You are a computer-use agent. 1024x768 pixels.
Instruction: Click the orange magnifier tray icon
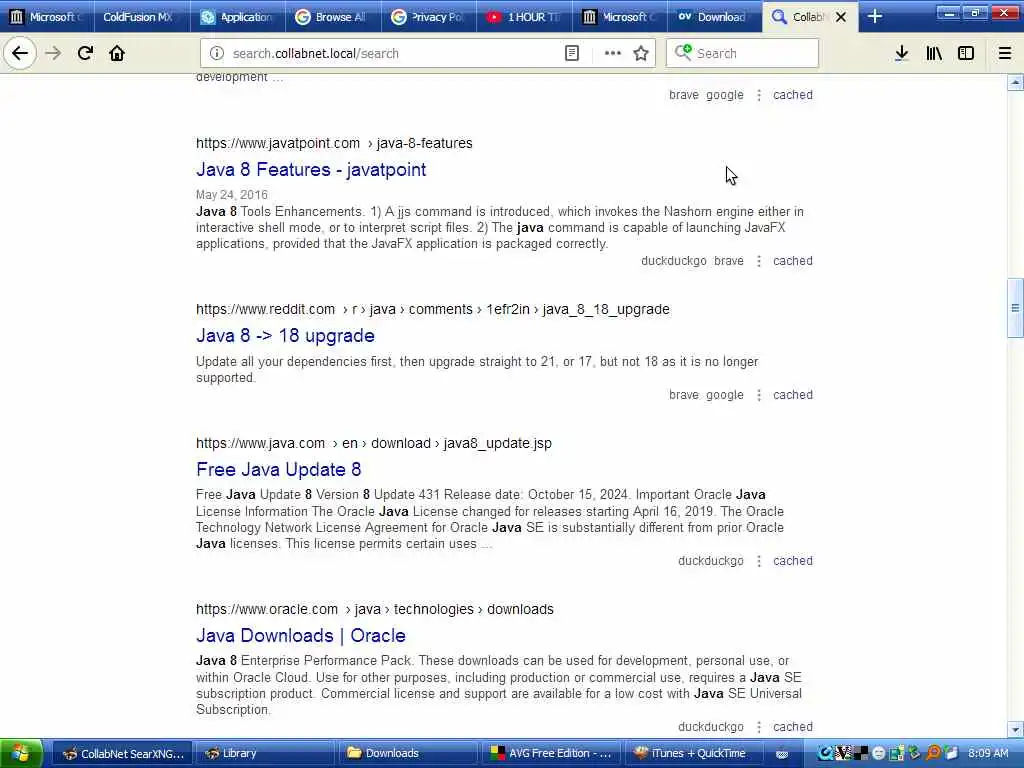(934, 753)
